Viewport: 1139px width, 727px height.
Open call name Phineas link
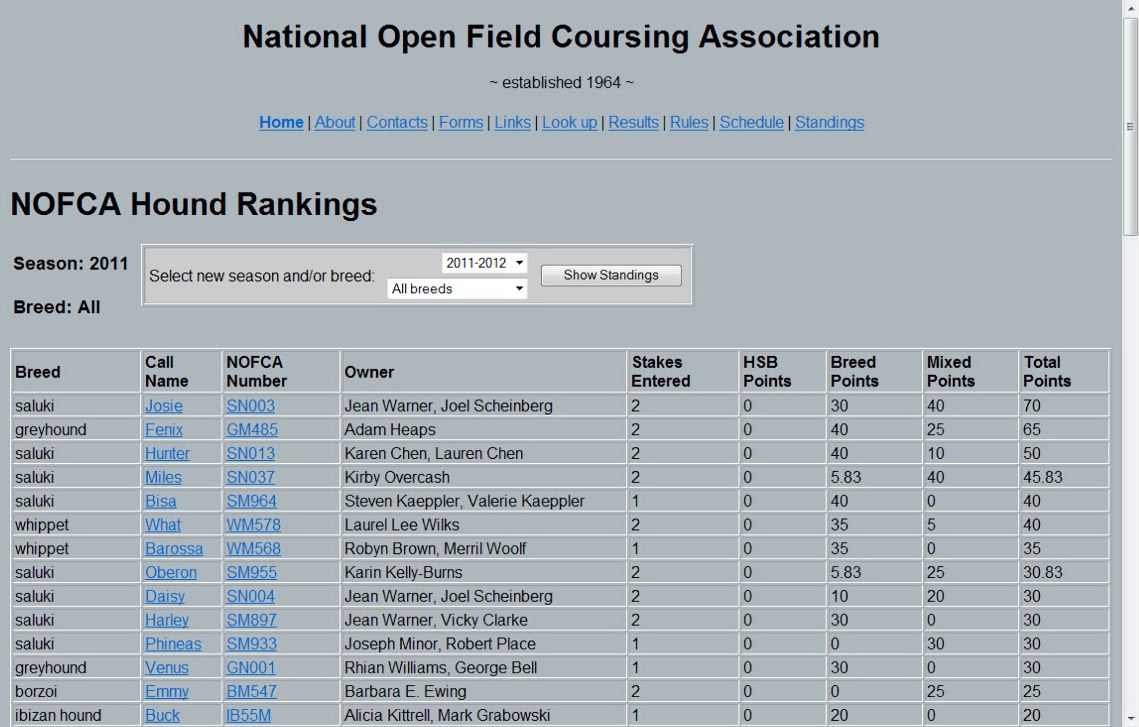pyautogui.click(x=173, y=644)
